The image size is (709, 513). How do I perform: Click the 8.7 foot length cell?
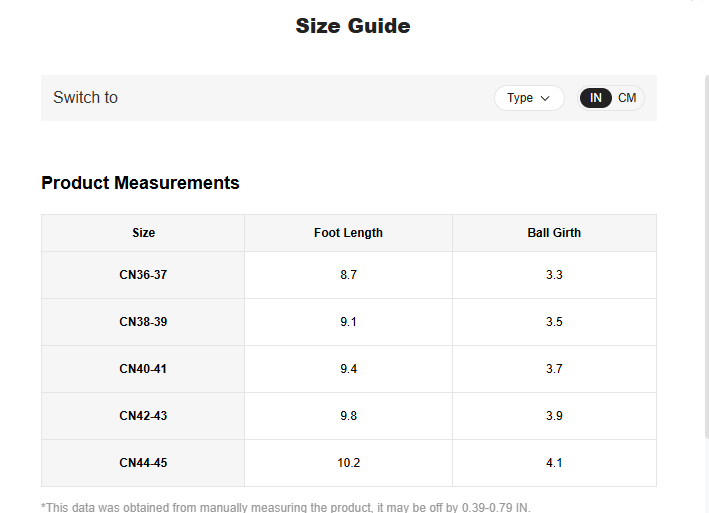(x=348, y=275)
